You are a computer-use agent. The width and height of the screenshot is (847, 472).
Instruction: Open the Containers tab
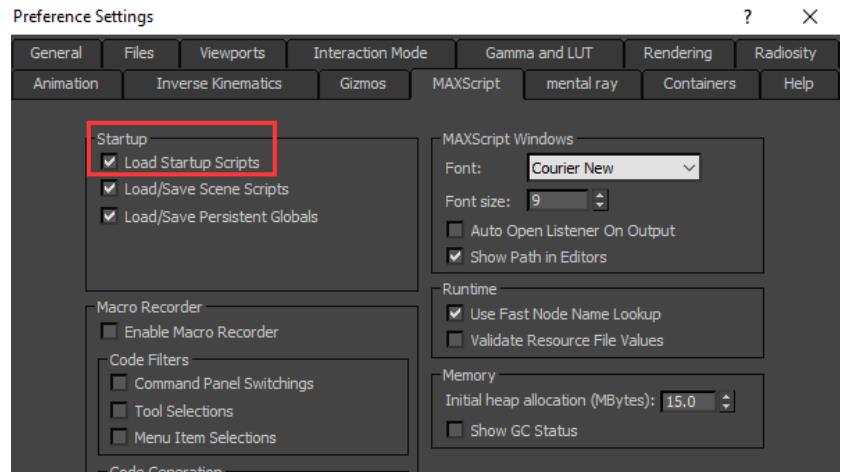pyautogui.click(x=700, y=84)
